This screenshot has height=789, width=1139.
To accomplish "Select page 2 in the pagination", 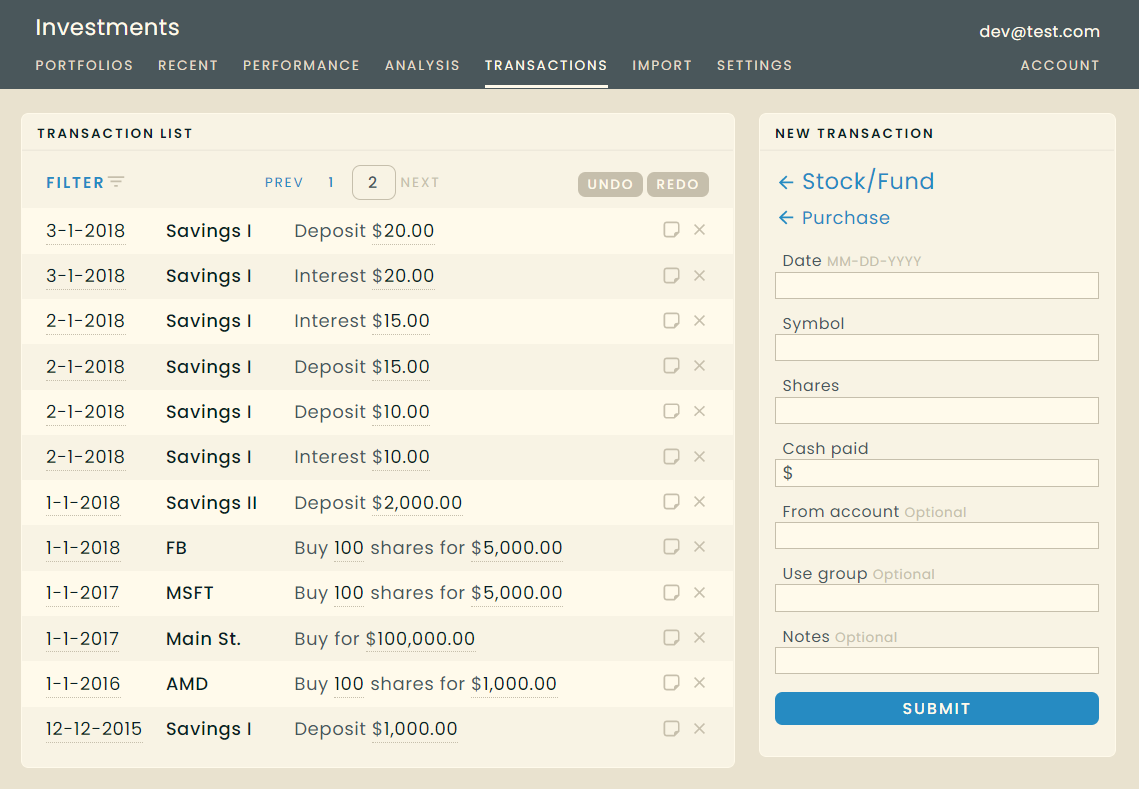I will coord(373,182).
